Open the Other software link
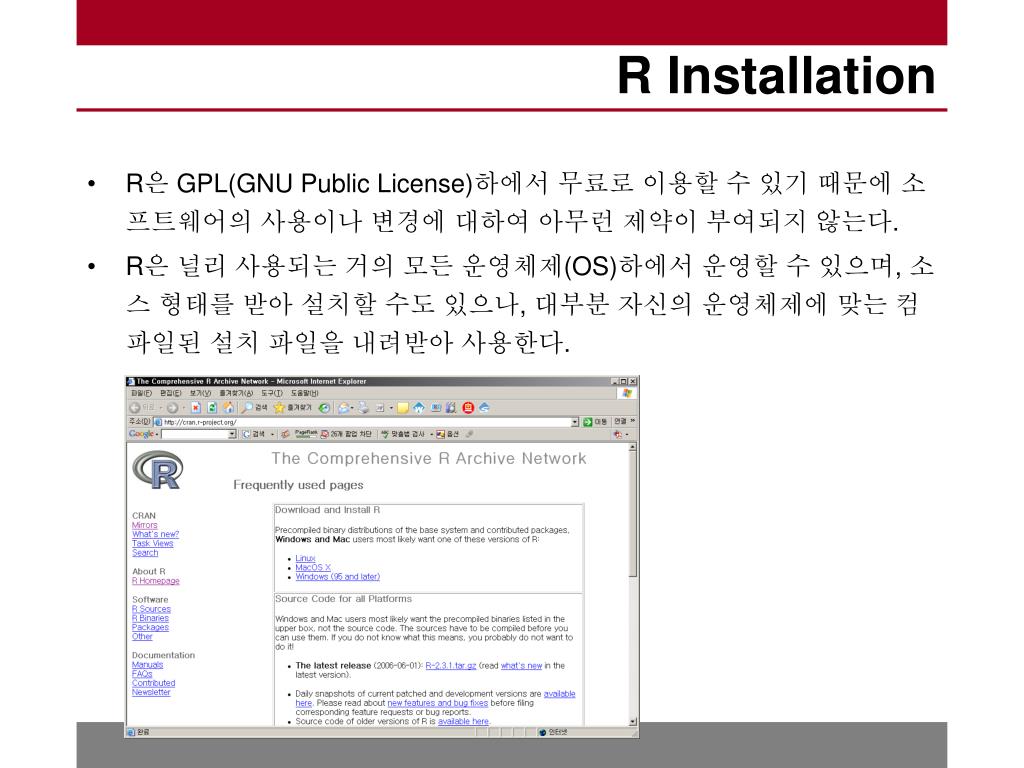Screen dimensions: 1024x768 tap(142, 636)
